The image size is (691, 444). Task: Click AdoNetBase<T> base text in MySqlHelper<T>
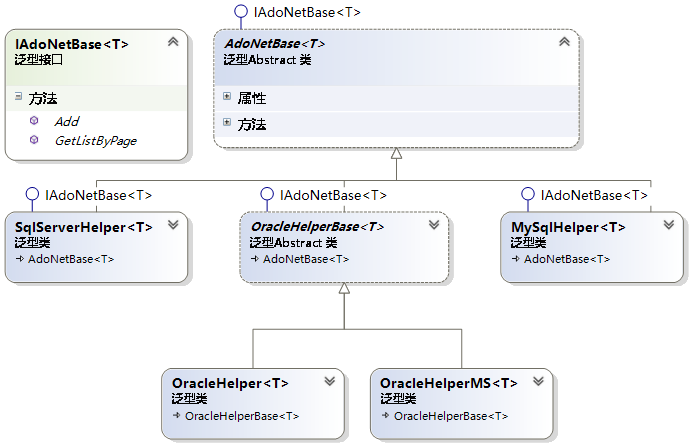coord(567,259)
